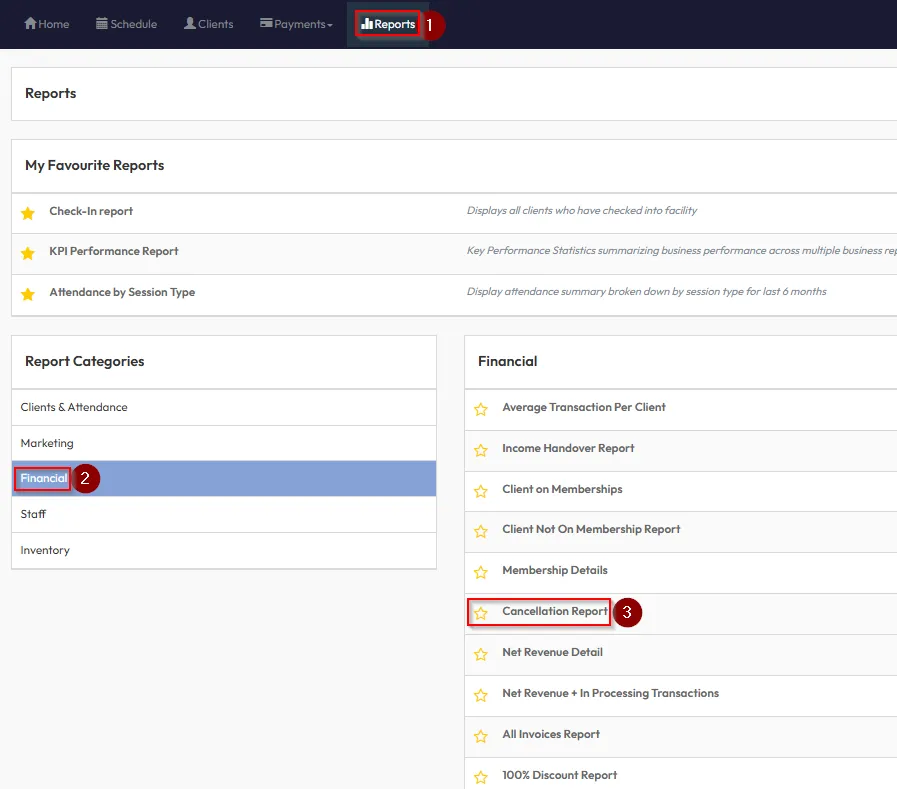Screen dimensions: 897x789
Task: Select the Clients & Attendance category
Action: pyautogui.click(x=74, y=407)
